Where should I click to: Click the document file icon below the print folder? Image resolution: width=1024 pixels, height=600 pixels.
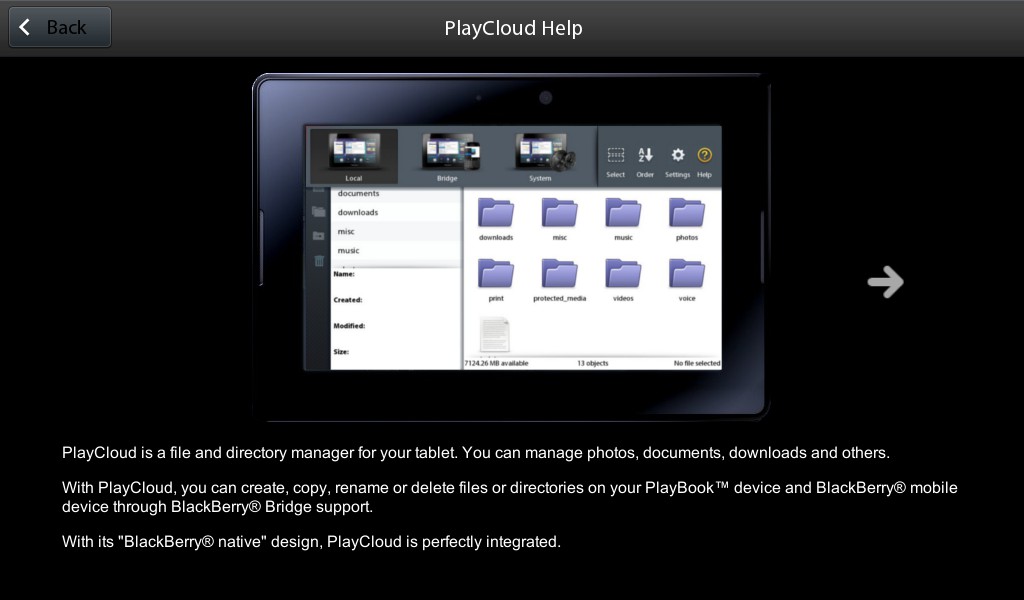(494, 335)
